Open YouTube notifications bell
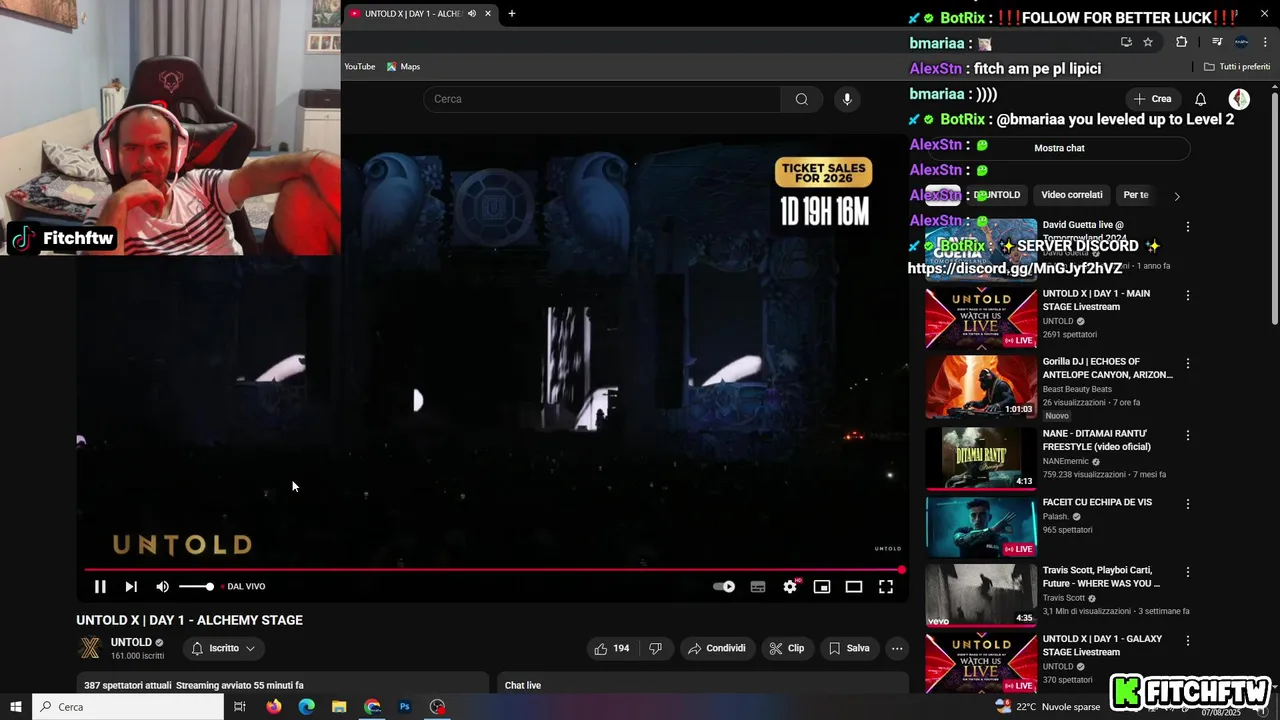The height and width of the screenshot is (720, 1280). [1201, 99]
